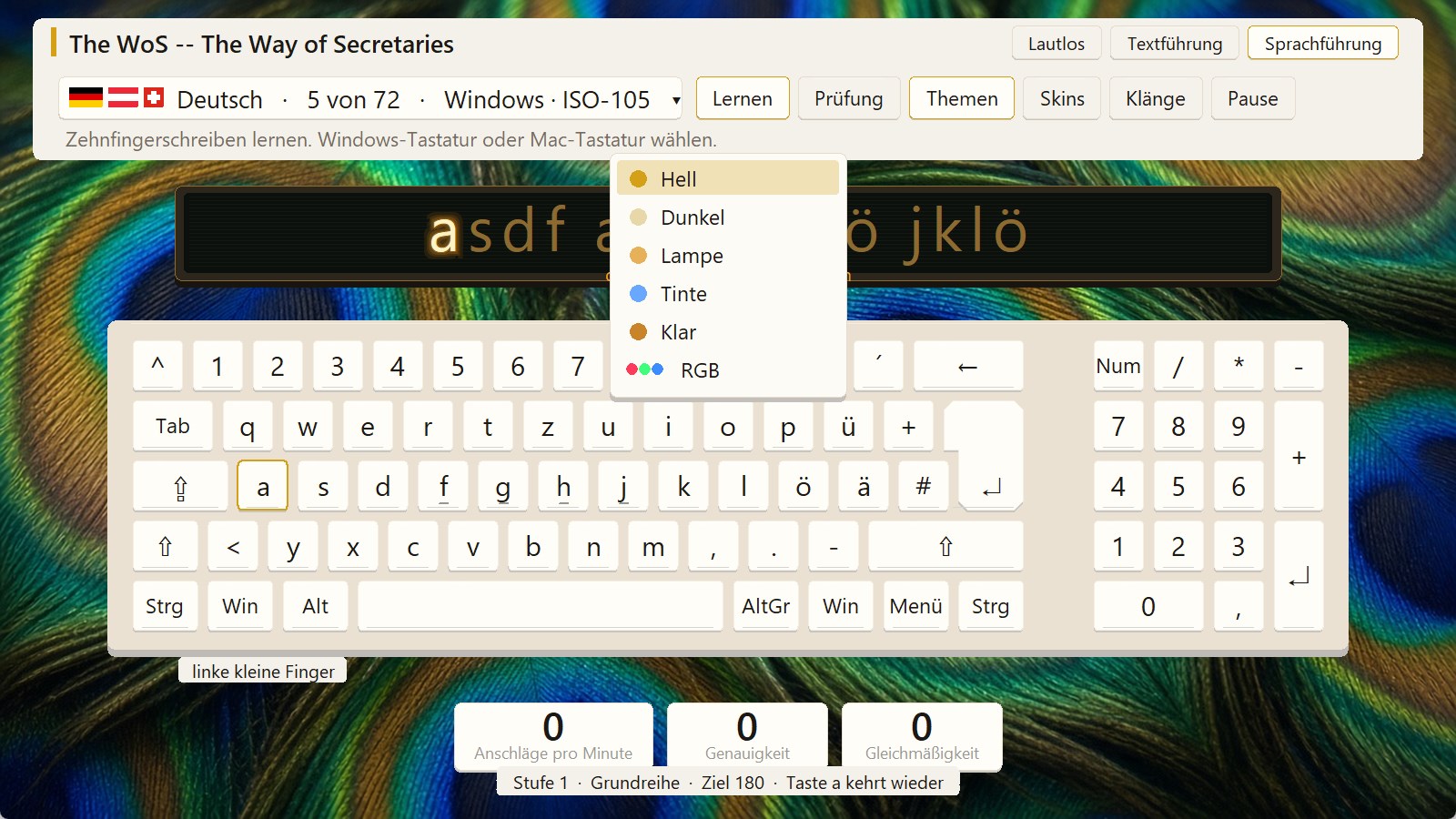
Task: Switch to Prüfung mode
Action: coord(849,98)
